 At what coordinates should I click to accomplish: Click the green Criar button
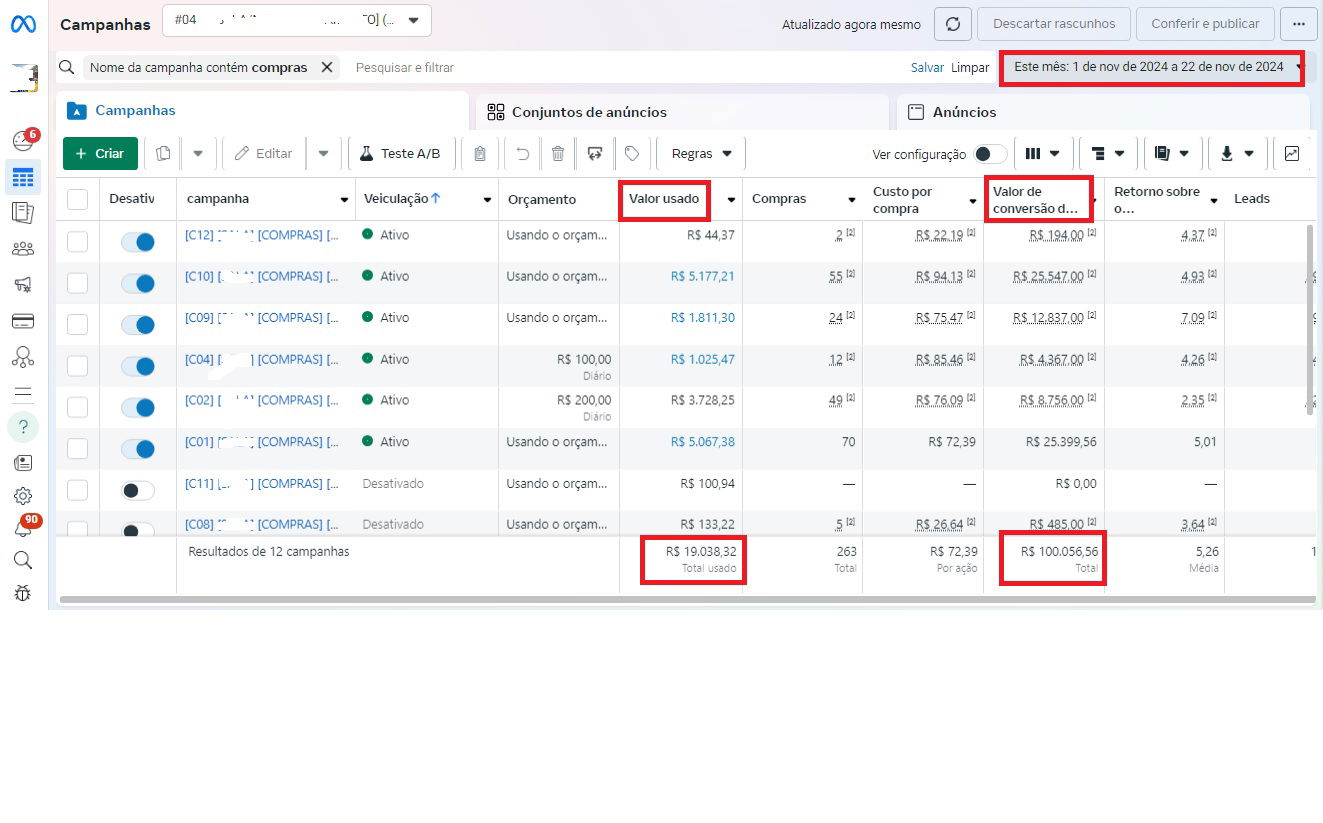[x=100, y=153]
